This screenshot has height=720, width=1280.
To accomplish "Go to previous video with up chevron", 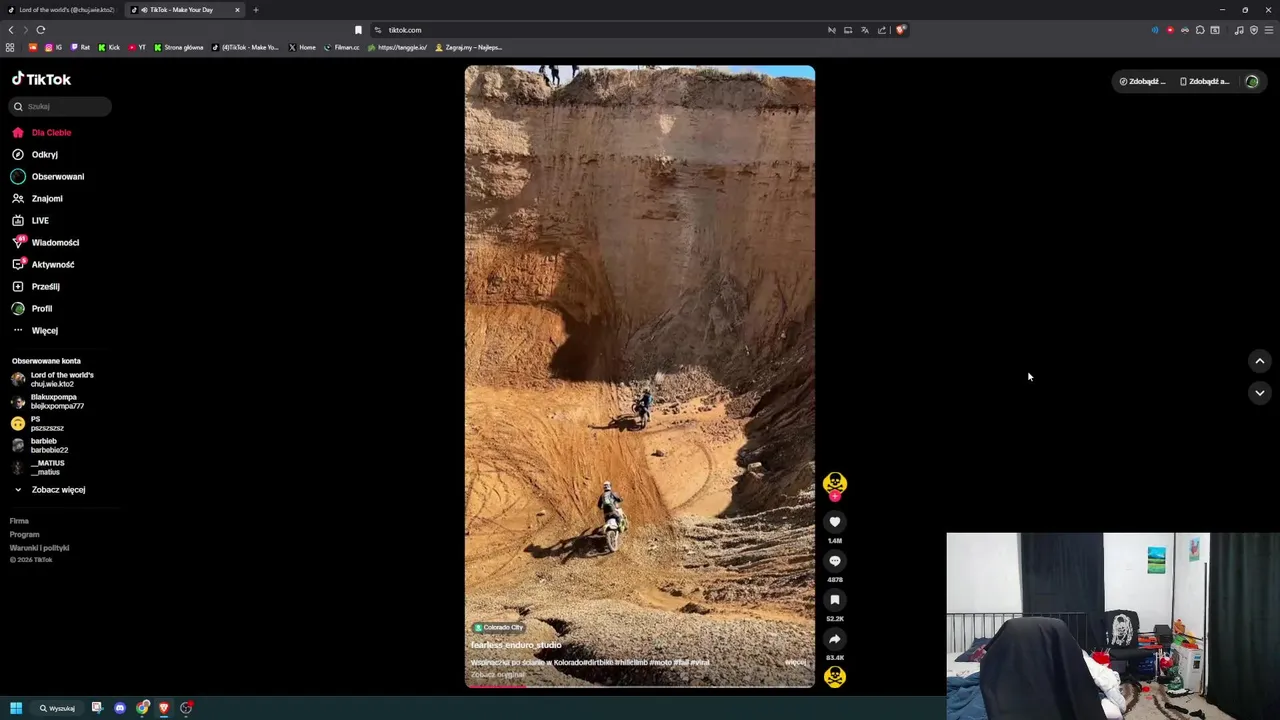I will click(1260, 361).
